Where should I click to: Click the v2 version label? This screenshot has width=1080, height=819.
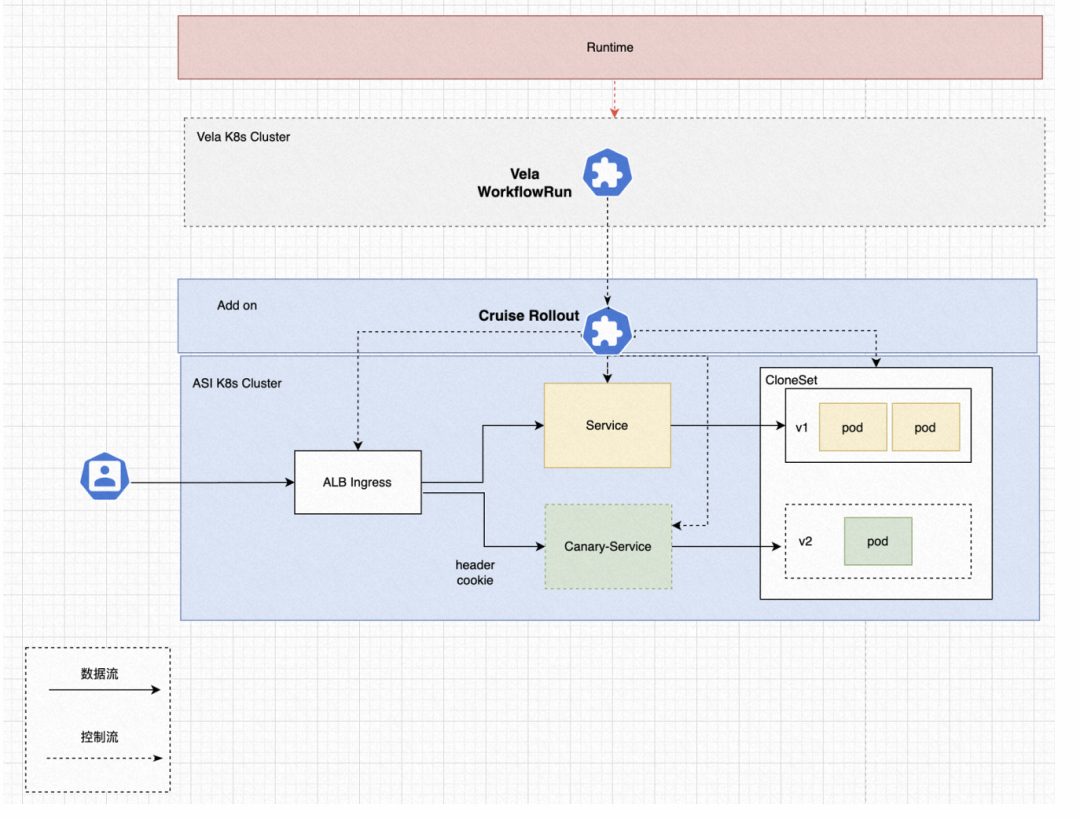coord(805,541)
